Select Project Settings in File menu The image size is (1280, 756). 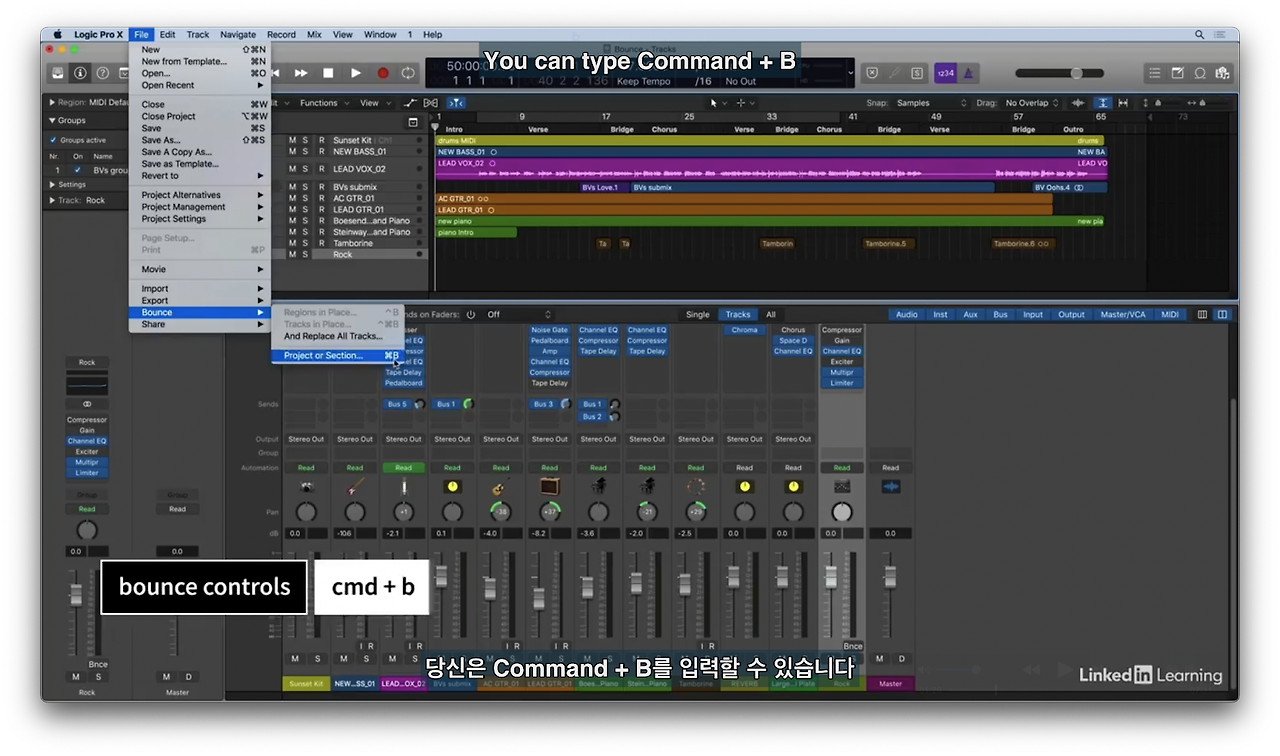(200, 219)
